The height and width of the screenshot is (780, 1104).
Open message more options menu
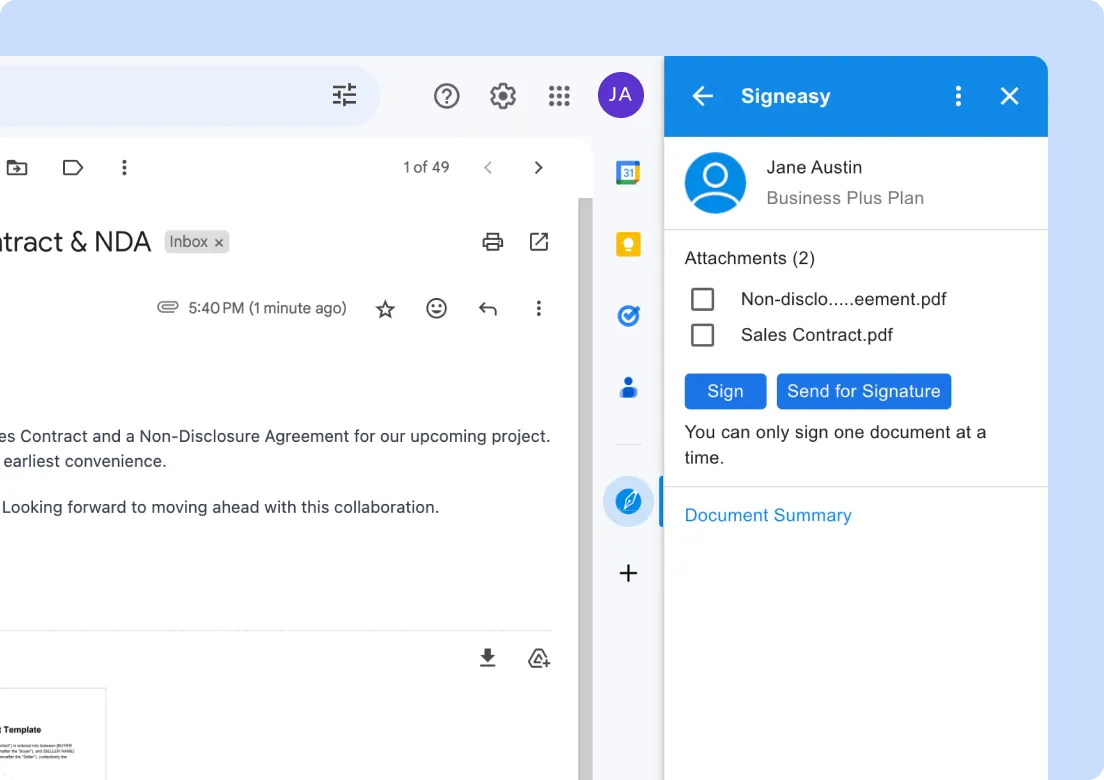pyautogui.click(x=539, y=308)
